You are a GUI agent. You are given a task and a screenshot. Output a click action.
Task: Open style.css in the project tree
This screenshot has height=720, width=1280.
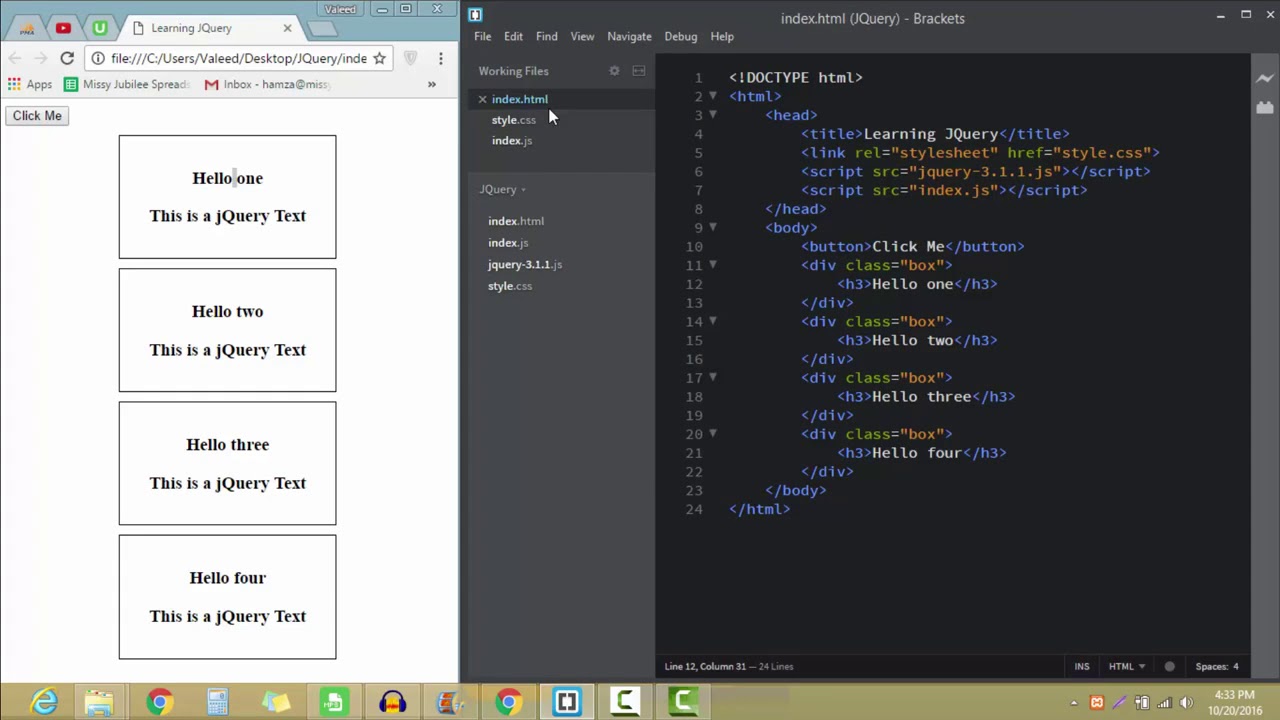pyautogui.click(x=510, y=286)
